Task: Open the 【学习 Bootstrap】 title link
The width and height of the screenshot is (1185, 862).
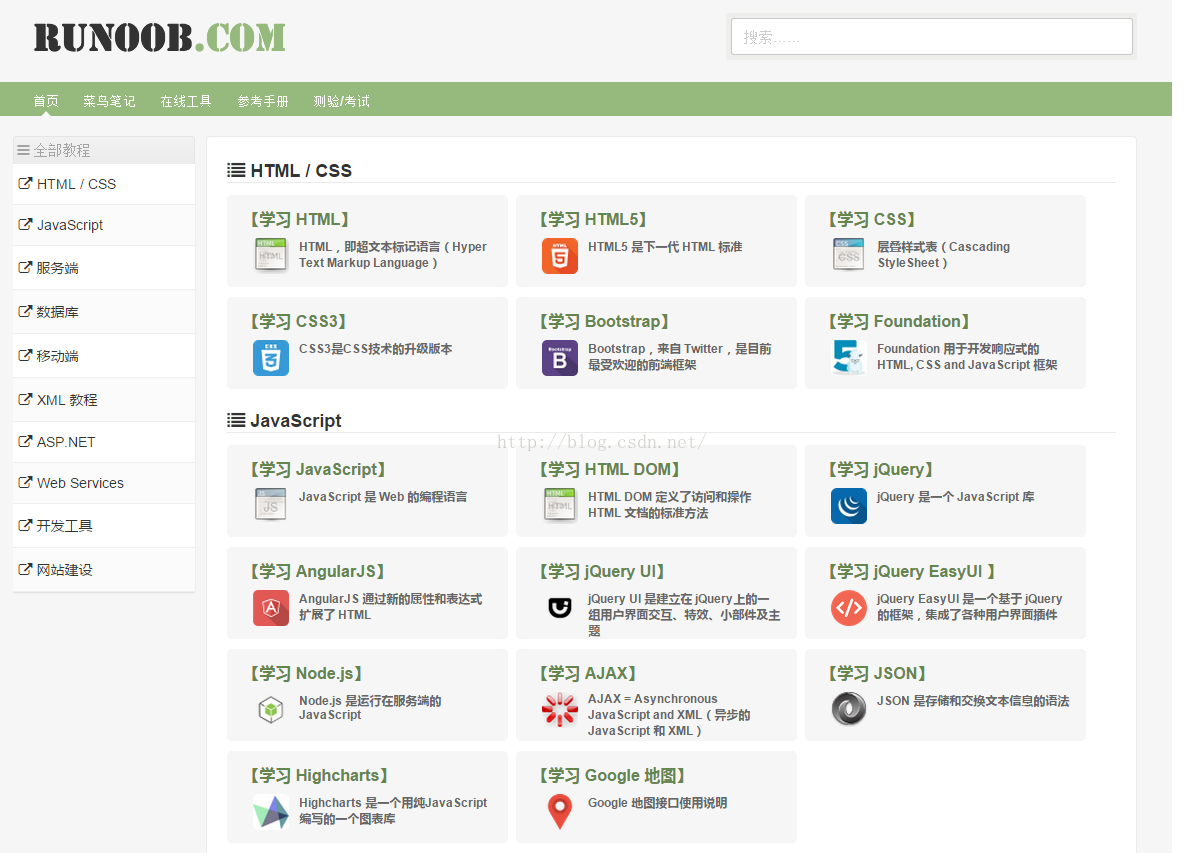Action: (611, 325)
